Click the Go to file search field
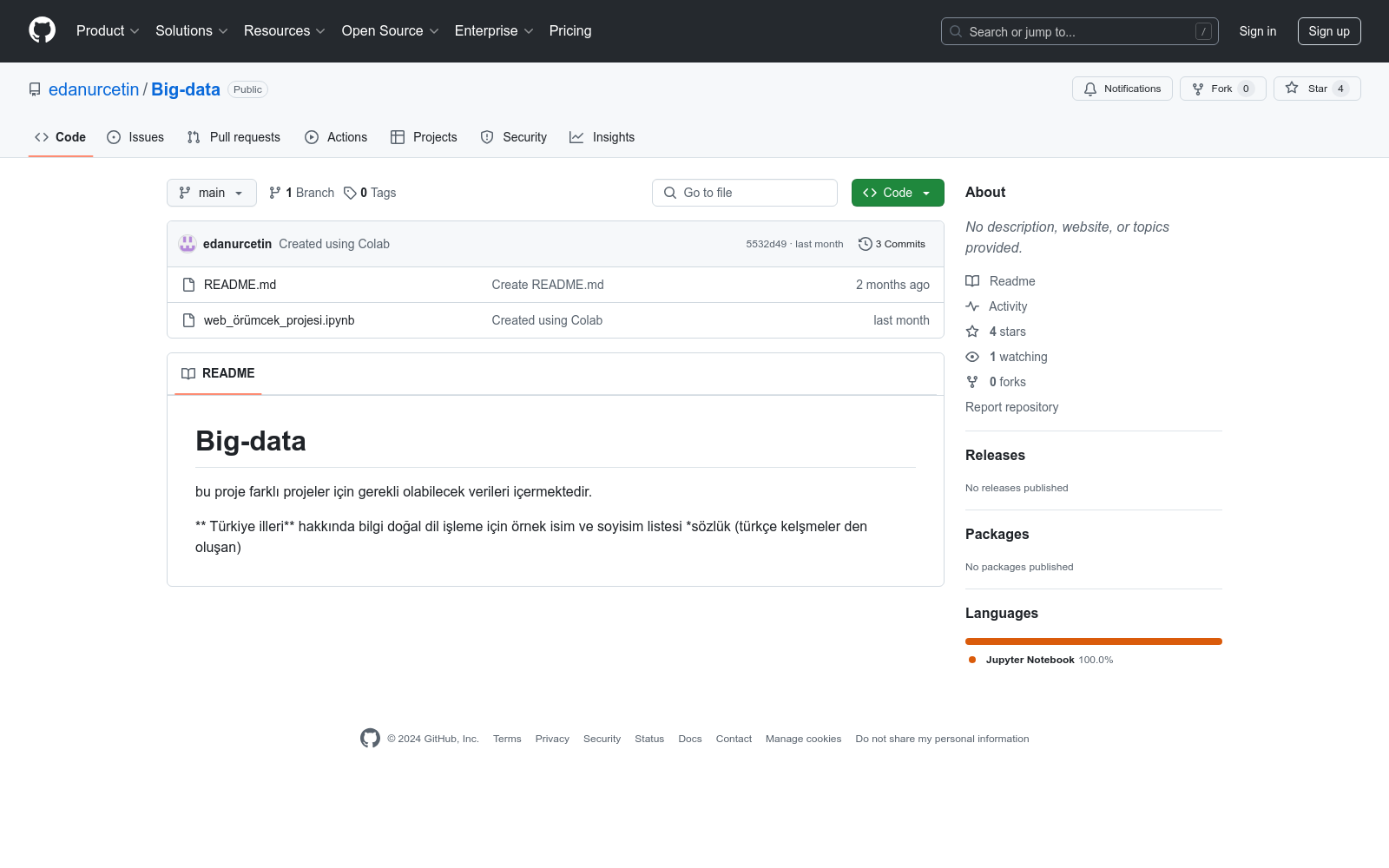The height and width of the screenshot is (868, 1389). (745, 193)
